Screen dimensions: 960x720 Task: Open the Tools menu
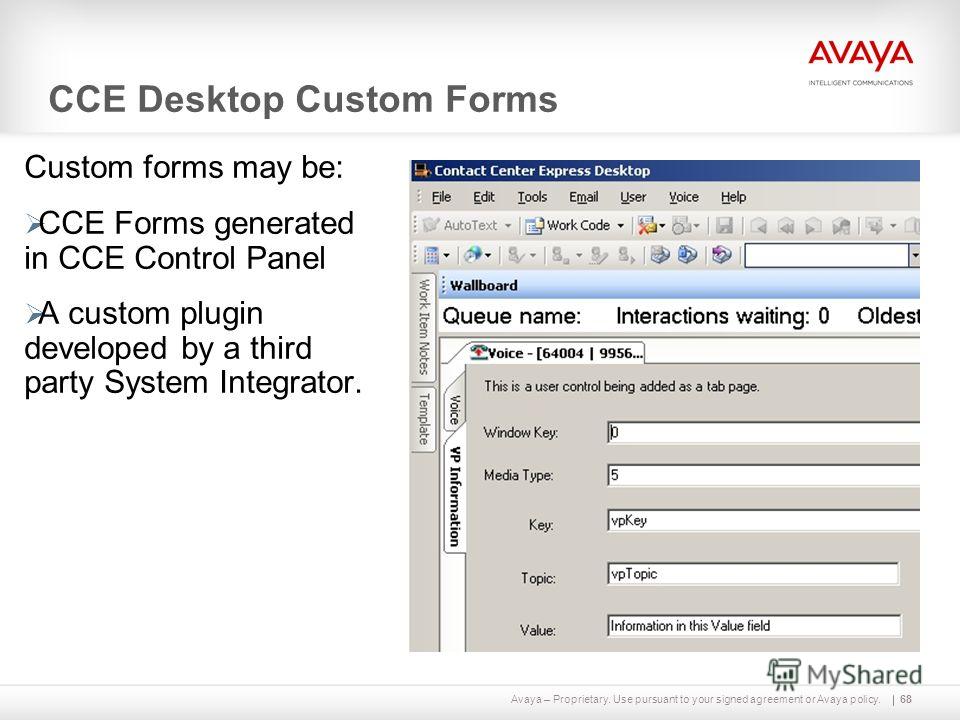(532, 197)
